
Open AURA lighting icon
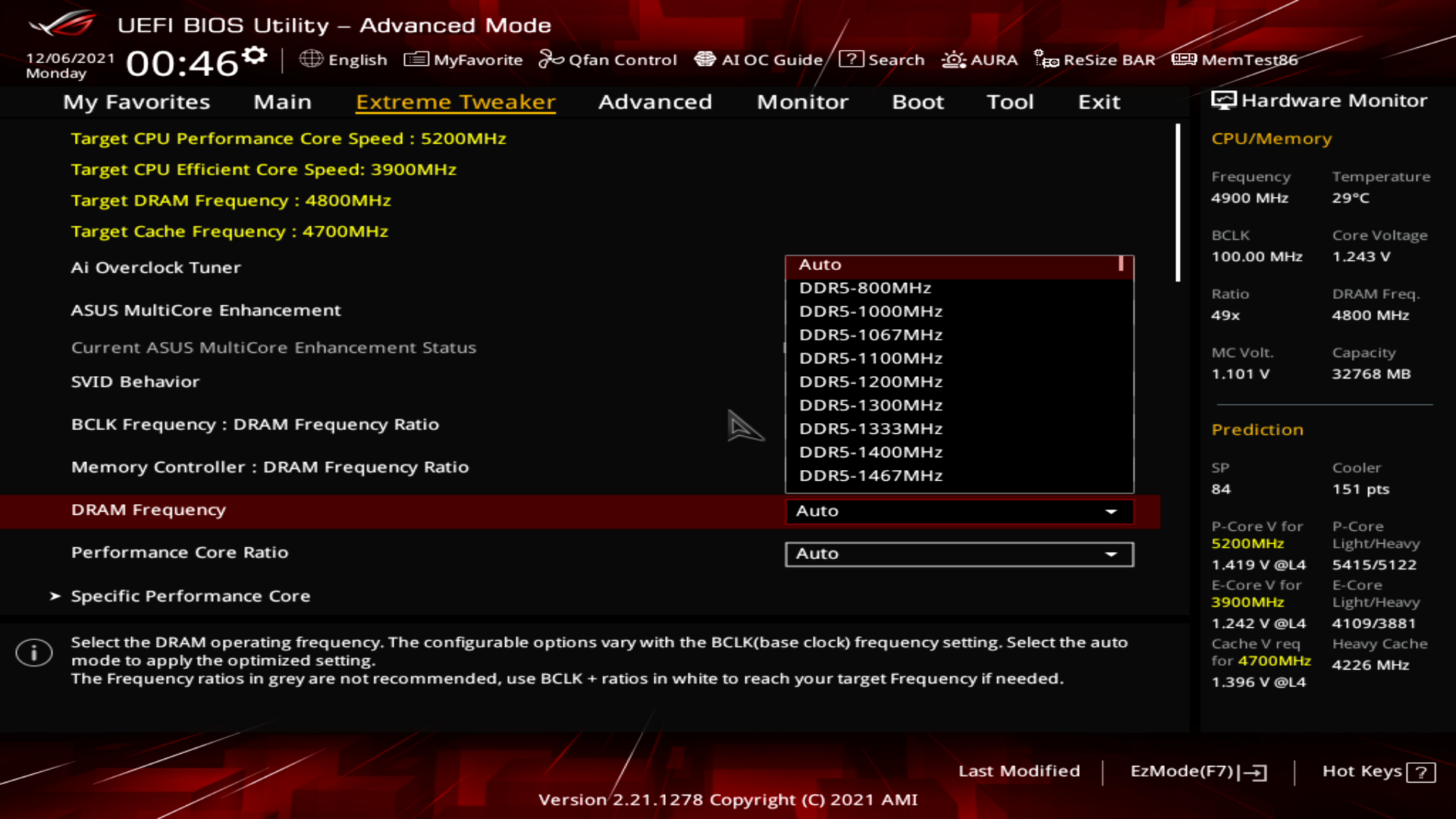(953, 59)
